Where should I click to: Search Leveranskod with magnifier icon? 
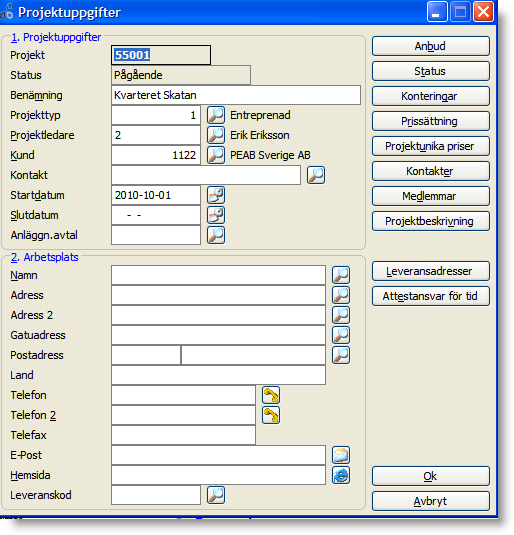[216, 495]
